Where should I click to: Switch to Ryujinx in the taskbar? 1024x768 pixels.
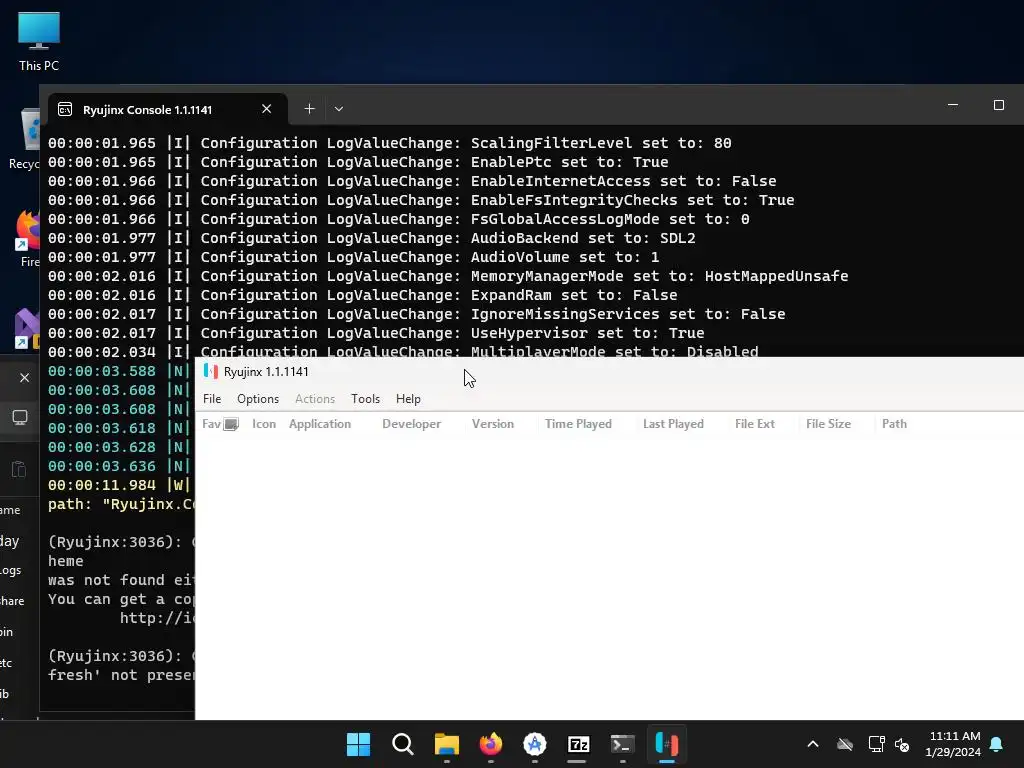pyautogui.click(x=667, y=744)
